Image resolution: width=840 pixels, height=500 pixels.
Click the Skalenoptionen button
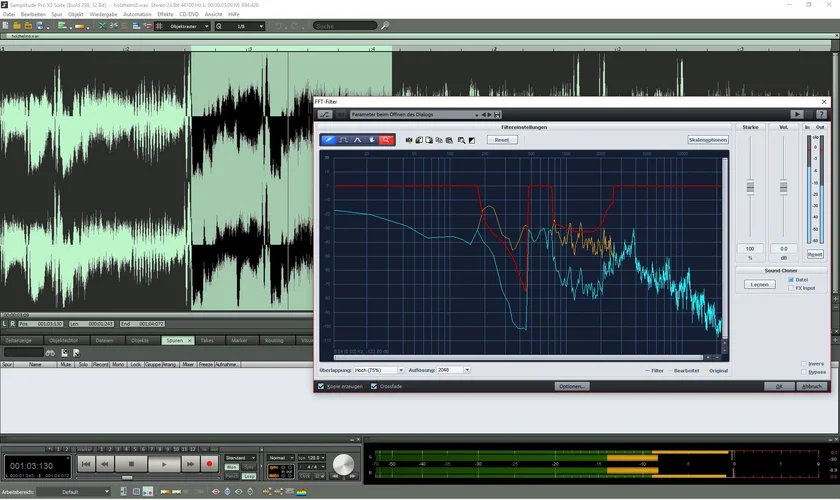(x=708, y=140)
